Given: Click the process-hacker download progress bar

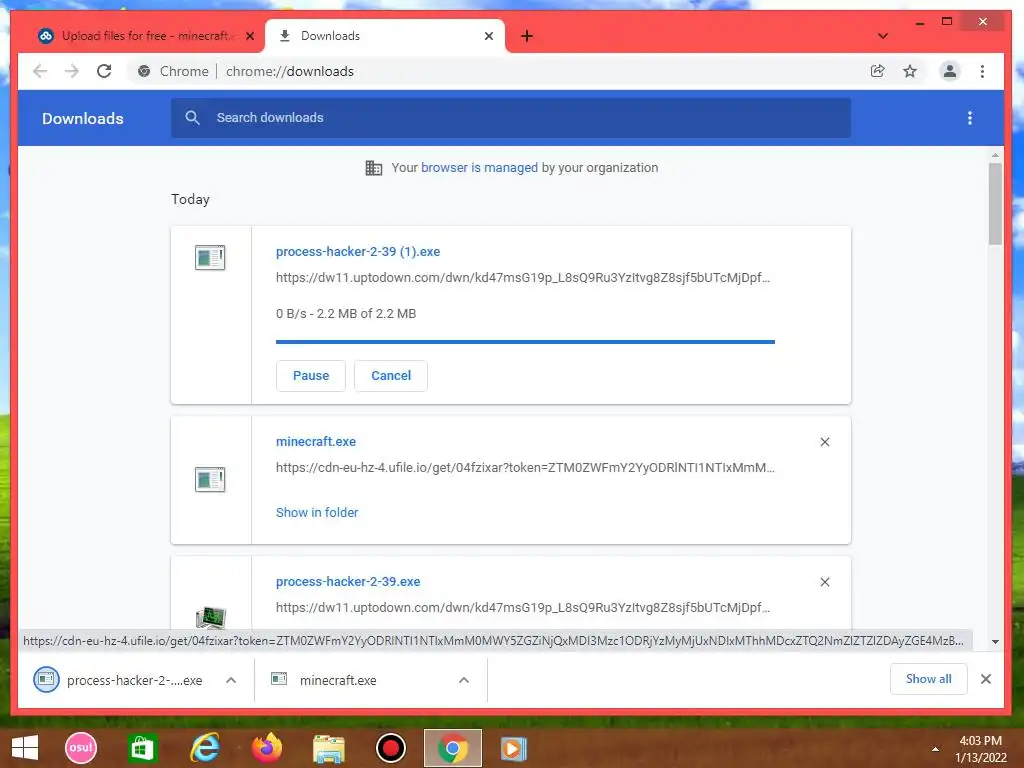Looking at the screenshot, I should click(525, 342).
